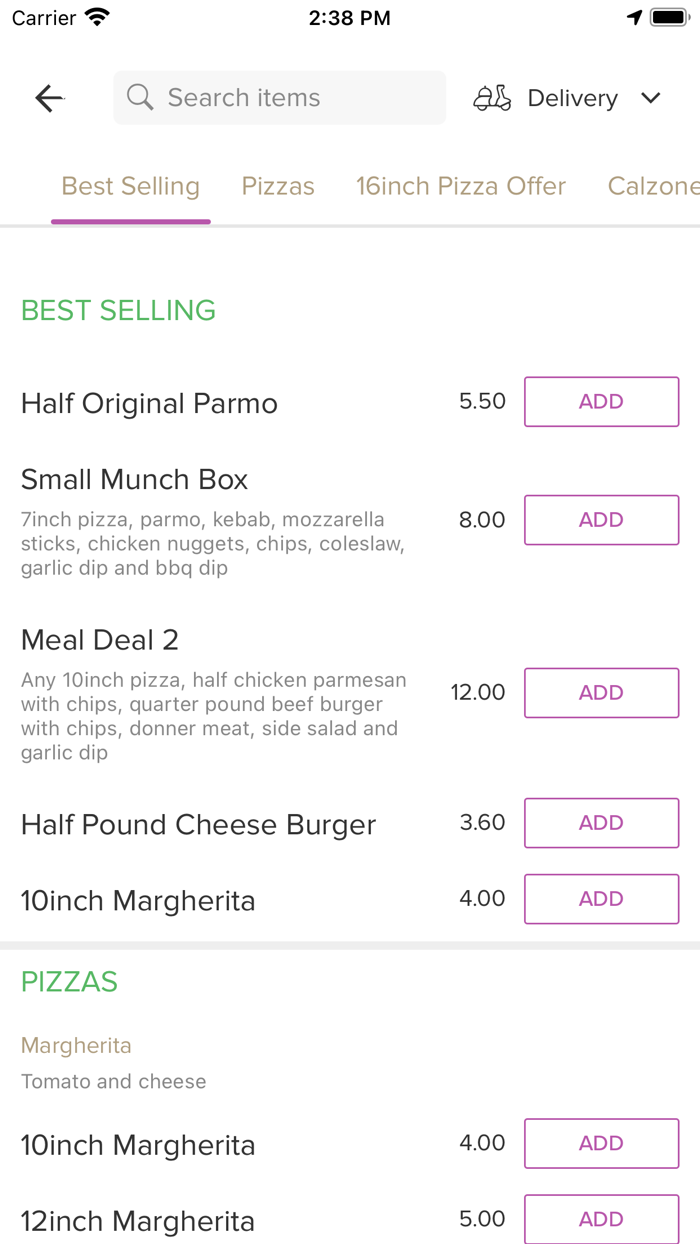The height and width of the screenshot is (1244, 700).
Task: Select the Best Selling tab
Action: click(131, 186)
